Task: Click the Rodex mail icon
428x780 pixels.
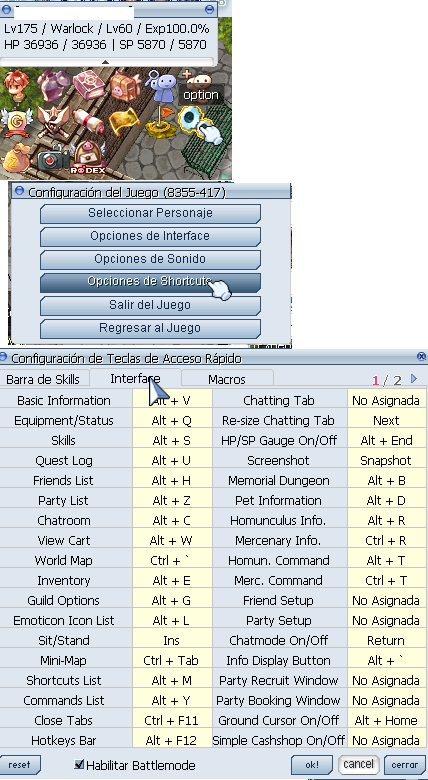Action: coord(88,157)
